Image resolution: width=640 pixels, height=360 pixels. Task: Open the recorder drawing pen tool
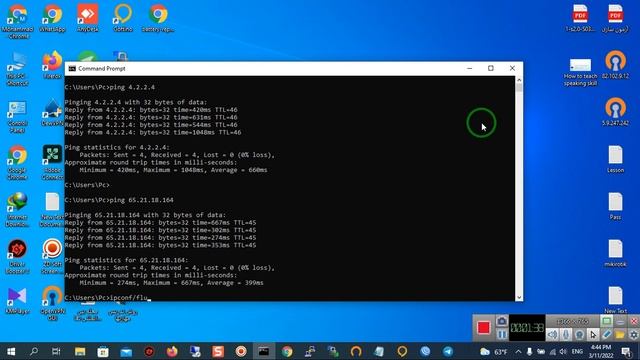(606, 335)
